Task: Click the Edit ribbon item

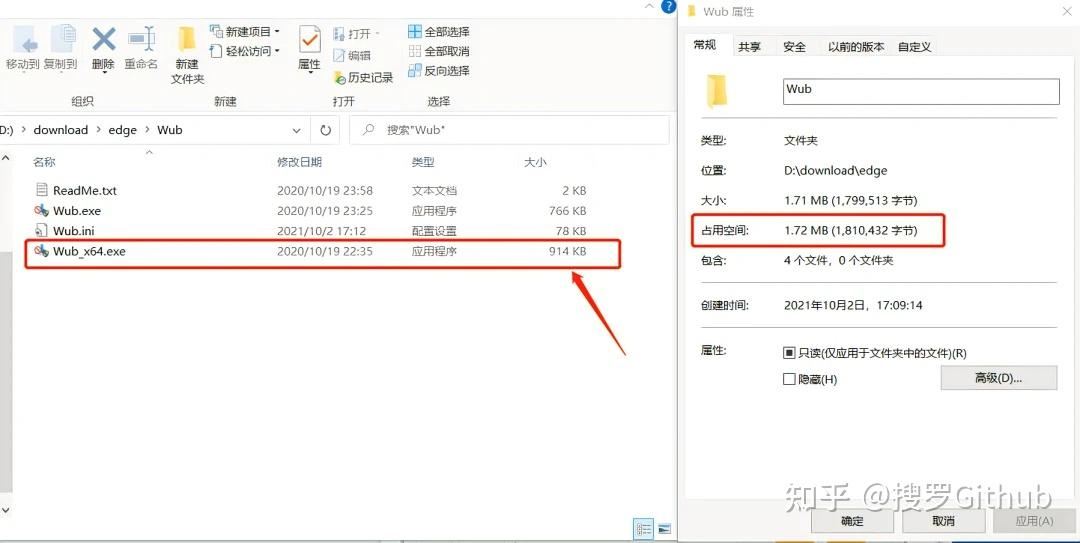Action: (x=352, y=55)
